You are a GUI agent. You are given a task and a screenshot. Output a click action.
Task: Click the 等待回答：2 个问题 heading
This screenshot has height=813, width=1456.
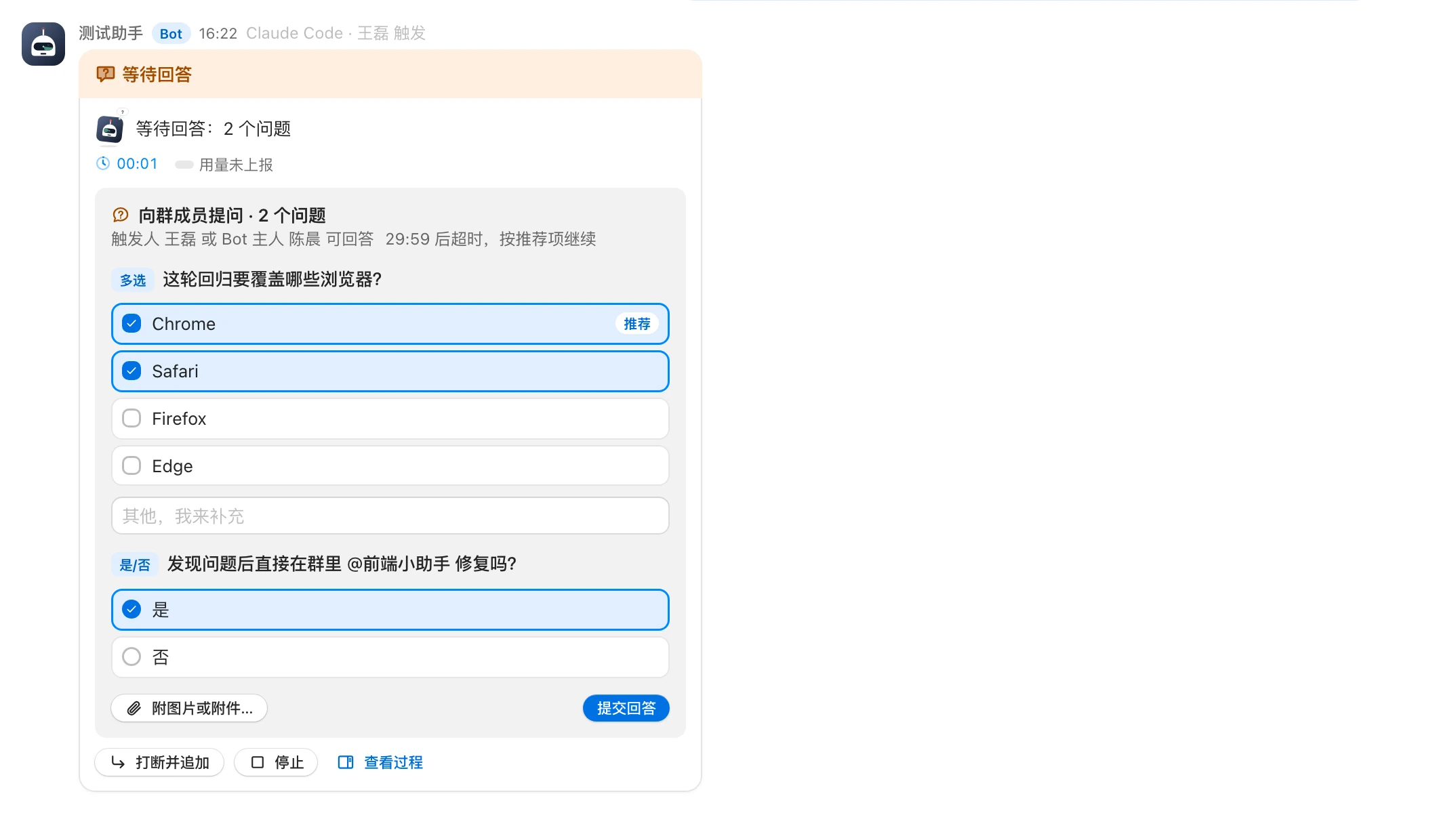tap(214, 129)
